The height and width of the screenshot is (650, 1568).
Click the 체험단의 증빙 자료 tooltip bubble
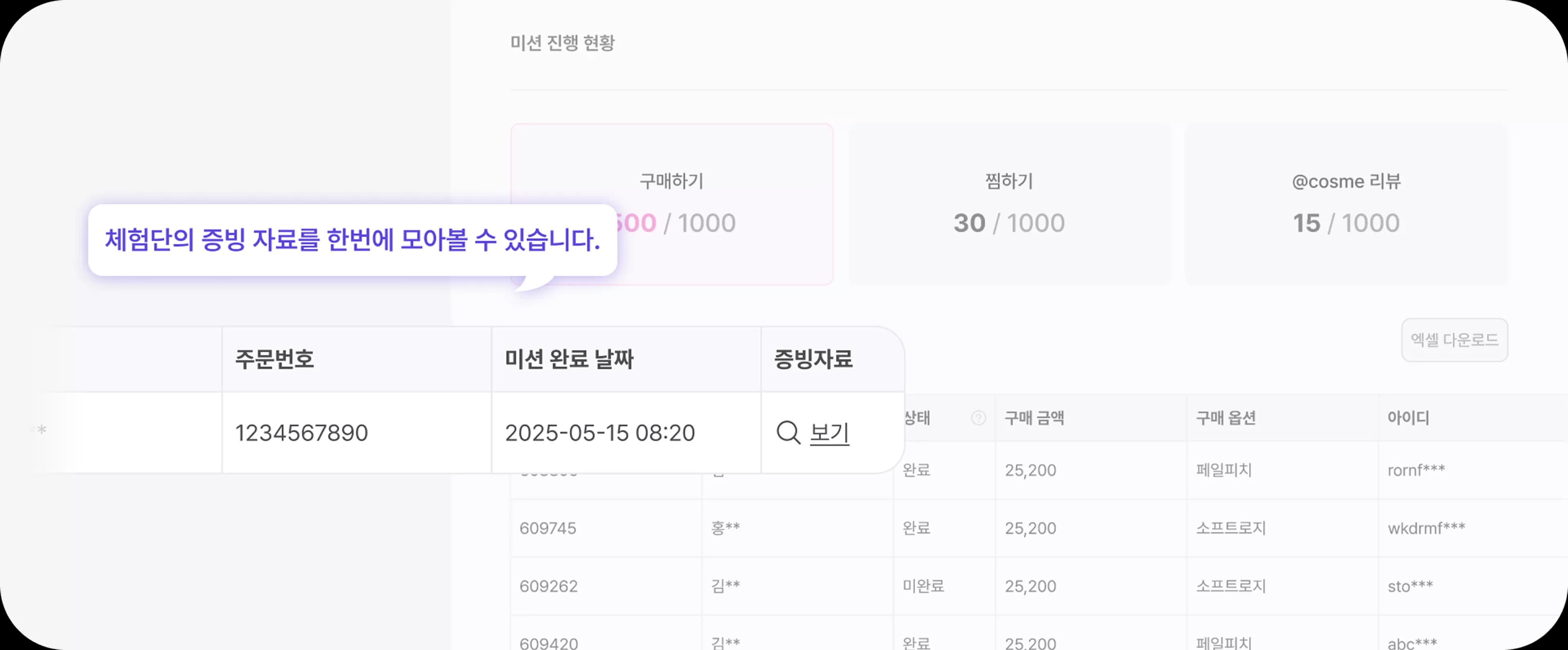[x=352, y=240]
